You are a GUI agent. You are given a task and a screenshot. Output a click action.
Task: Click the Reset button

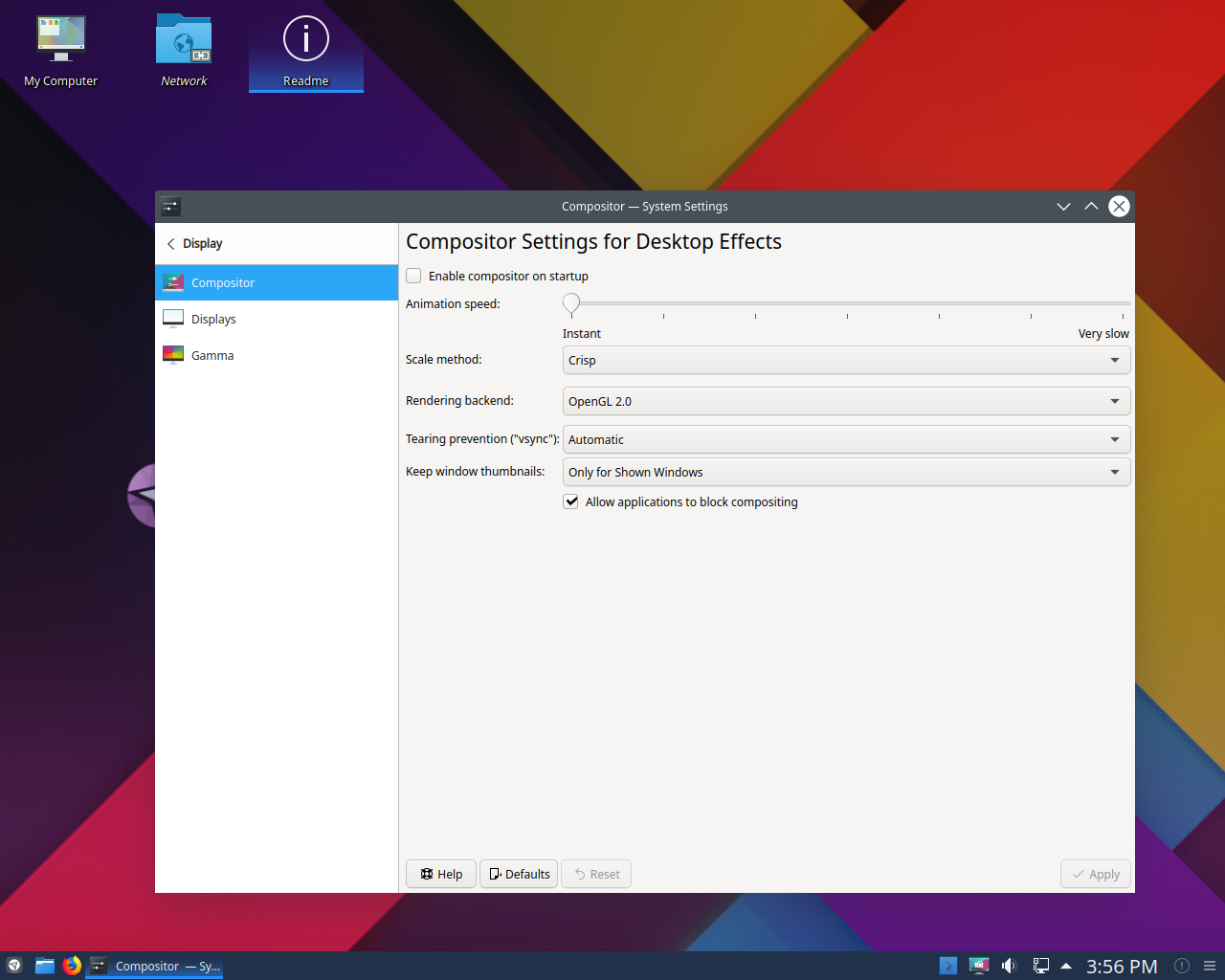[596, 874]
